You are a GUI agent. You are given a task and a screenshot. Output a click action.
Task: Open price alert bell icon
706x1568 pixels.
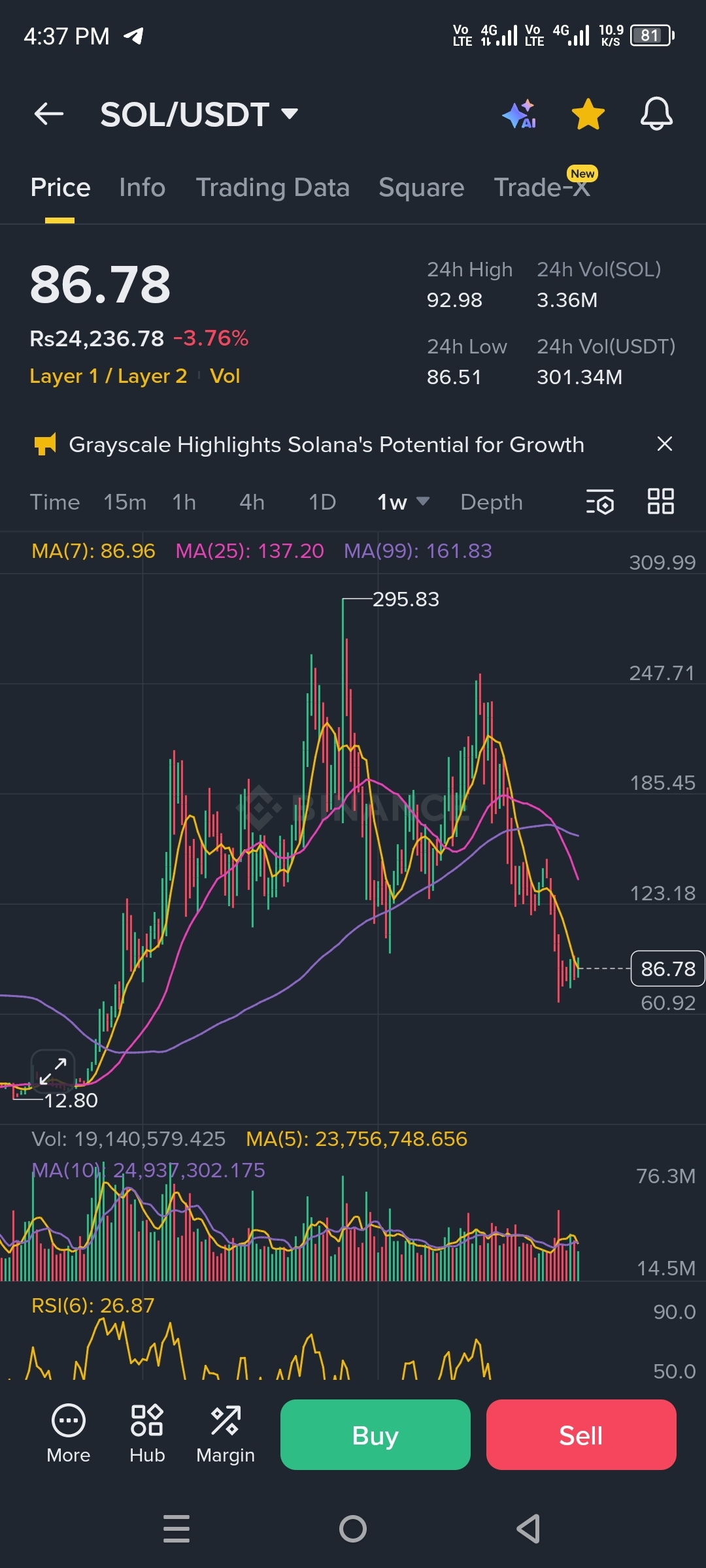(x=656, y=114)
